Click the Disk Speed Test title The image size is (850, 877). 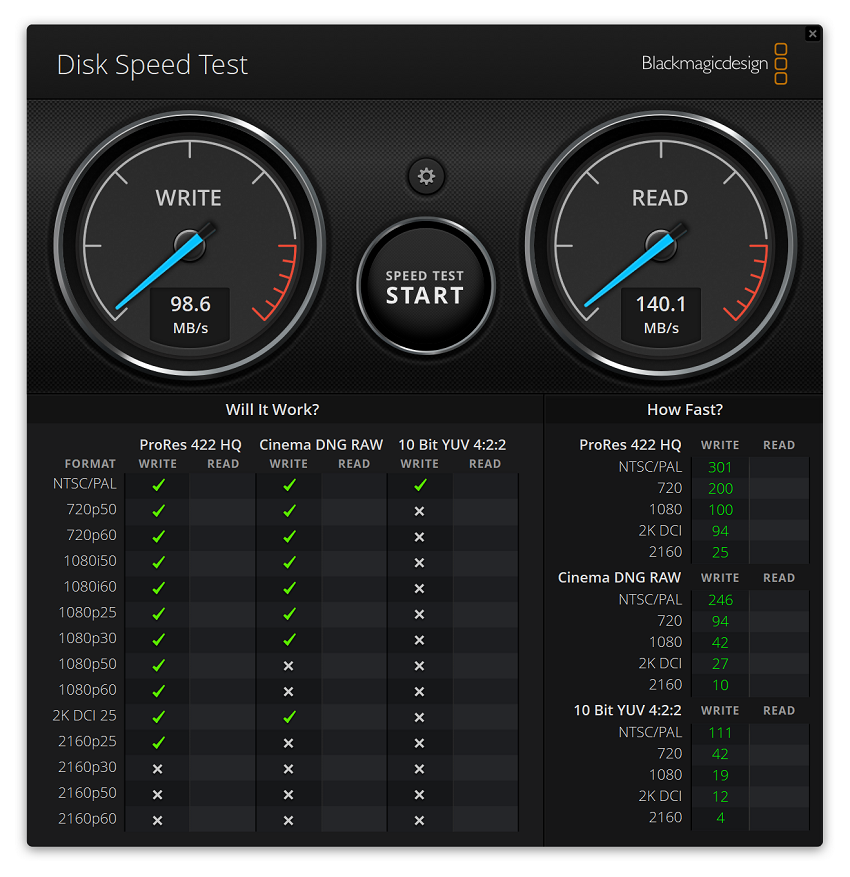tap(152, 65)
